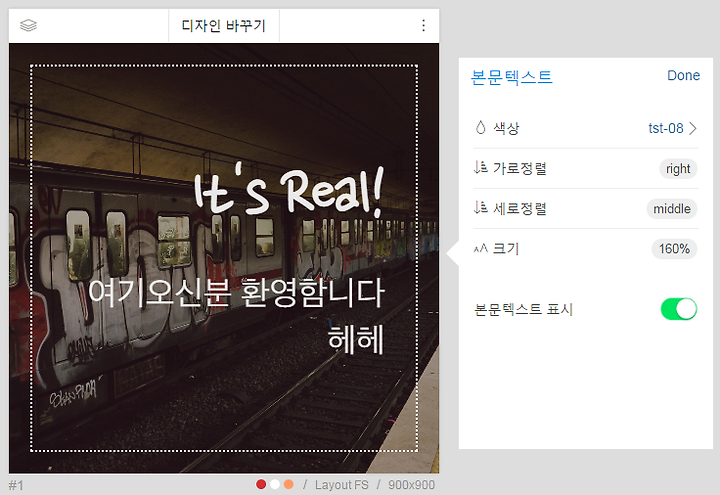Select the red color dot
Screen dimensions: 720x495
point(261,484)
